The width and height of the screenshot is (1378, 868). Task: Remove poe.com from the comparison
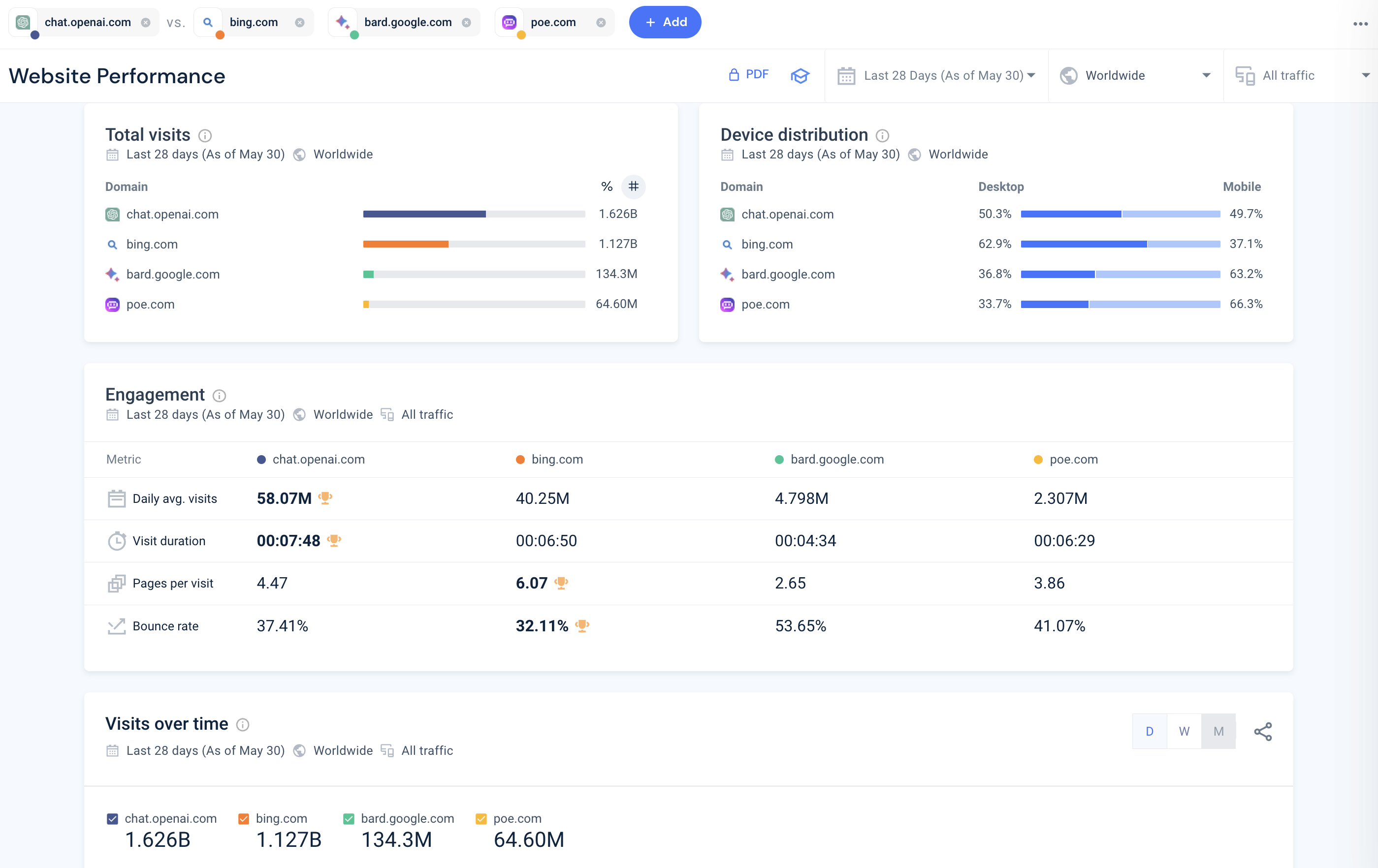(600, 22)
